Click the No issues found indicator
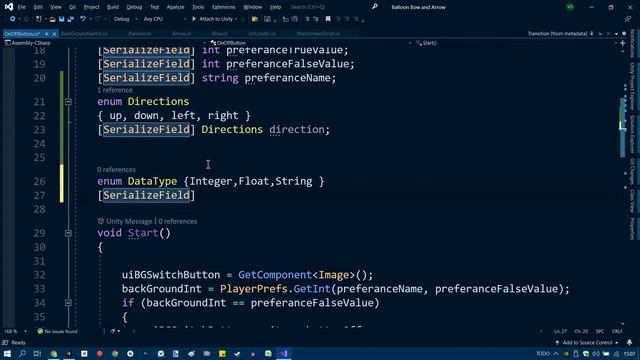Screen dimensions: 640x360 (x=57, y=331)
